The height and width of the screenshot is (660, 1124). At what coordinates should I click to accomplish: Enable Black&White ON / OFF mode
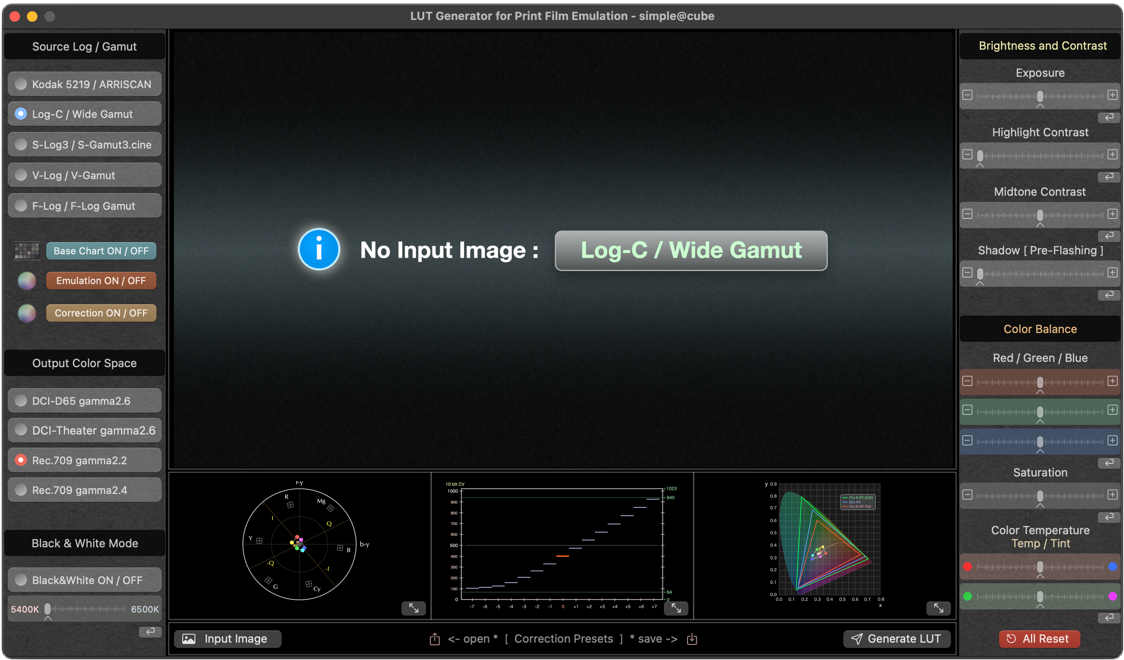85,580
